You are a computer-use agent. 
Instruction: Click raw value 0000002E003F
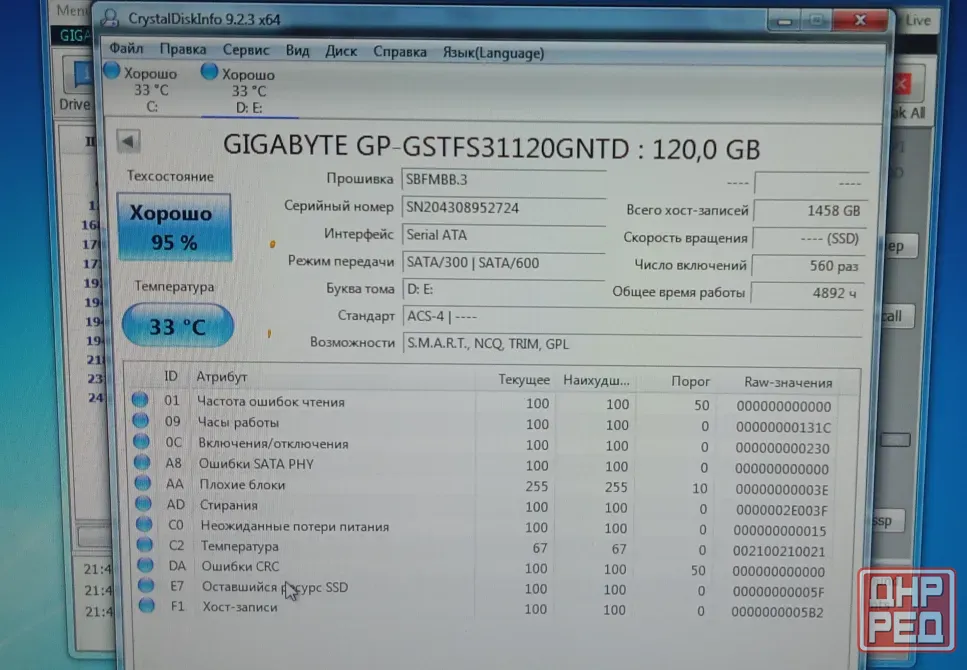coord(781,511)
